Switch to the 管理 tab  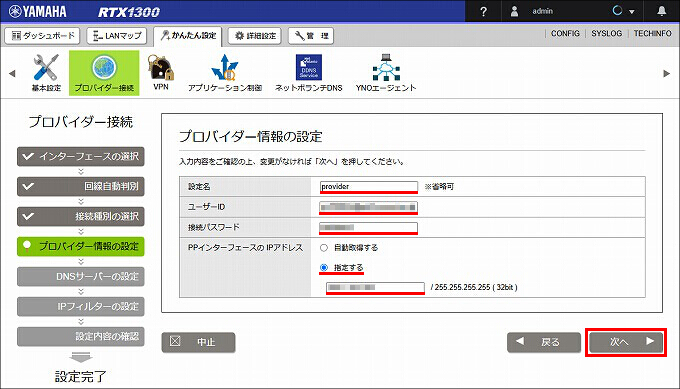[x=311, y=36]
